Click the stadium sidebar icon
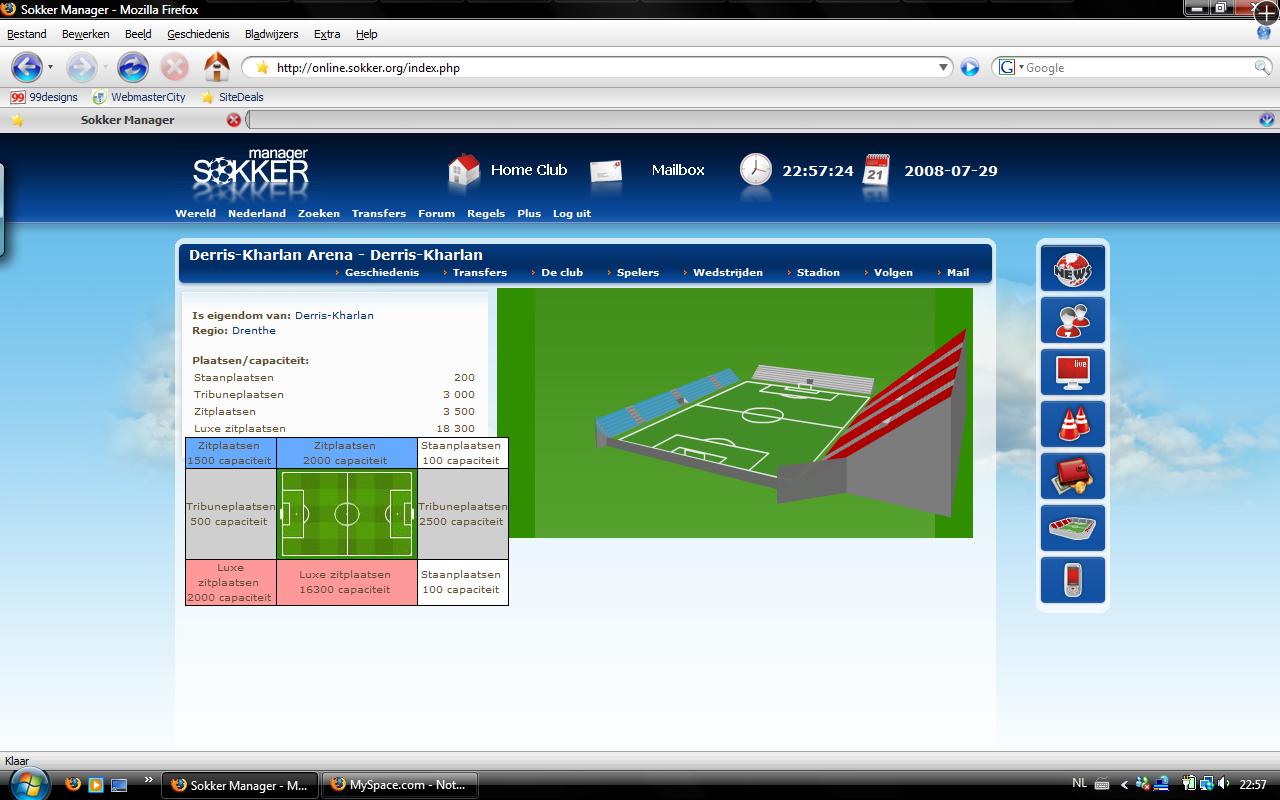This screenshot has height=800, width=1280. pyautogui.click(x=1072, y=528)
